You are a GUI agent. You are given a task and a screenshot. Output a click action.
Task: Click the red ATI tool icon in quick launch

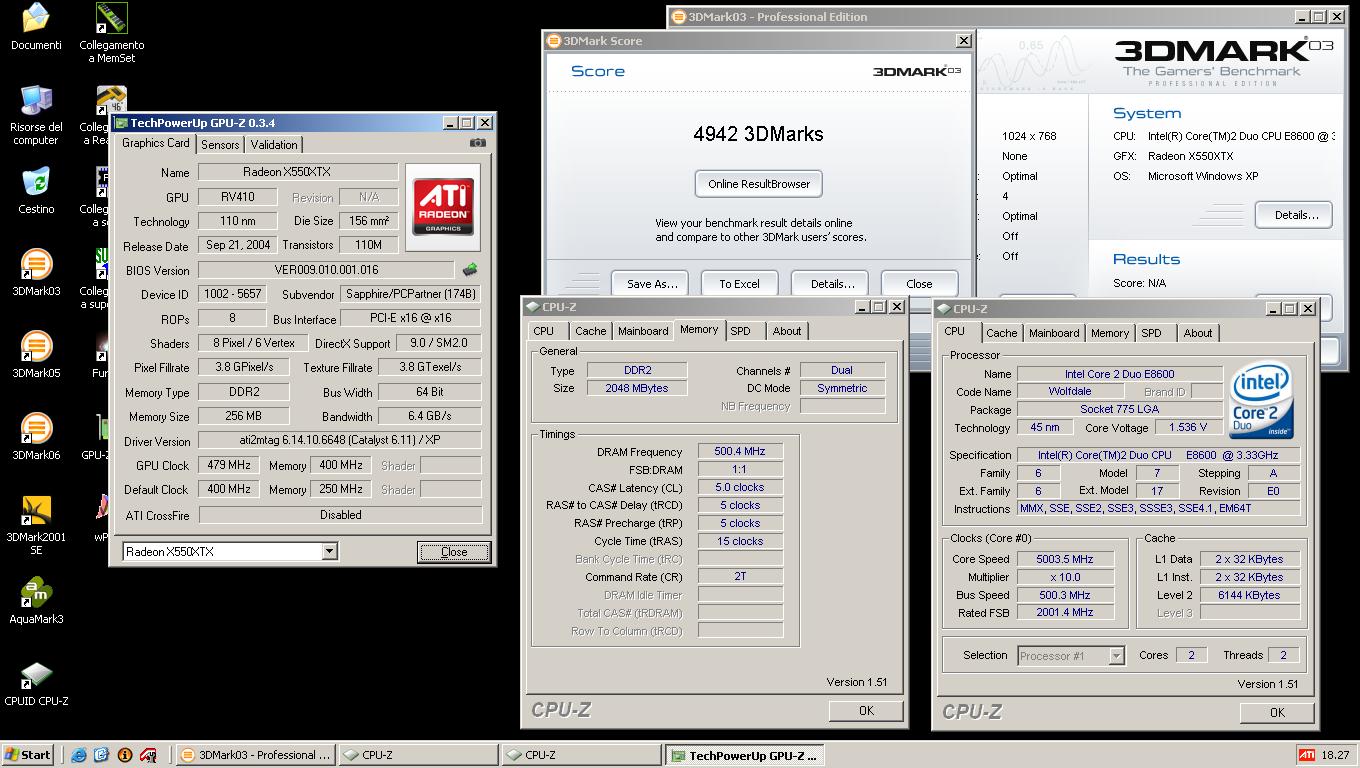(149, 755)
